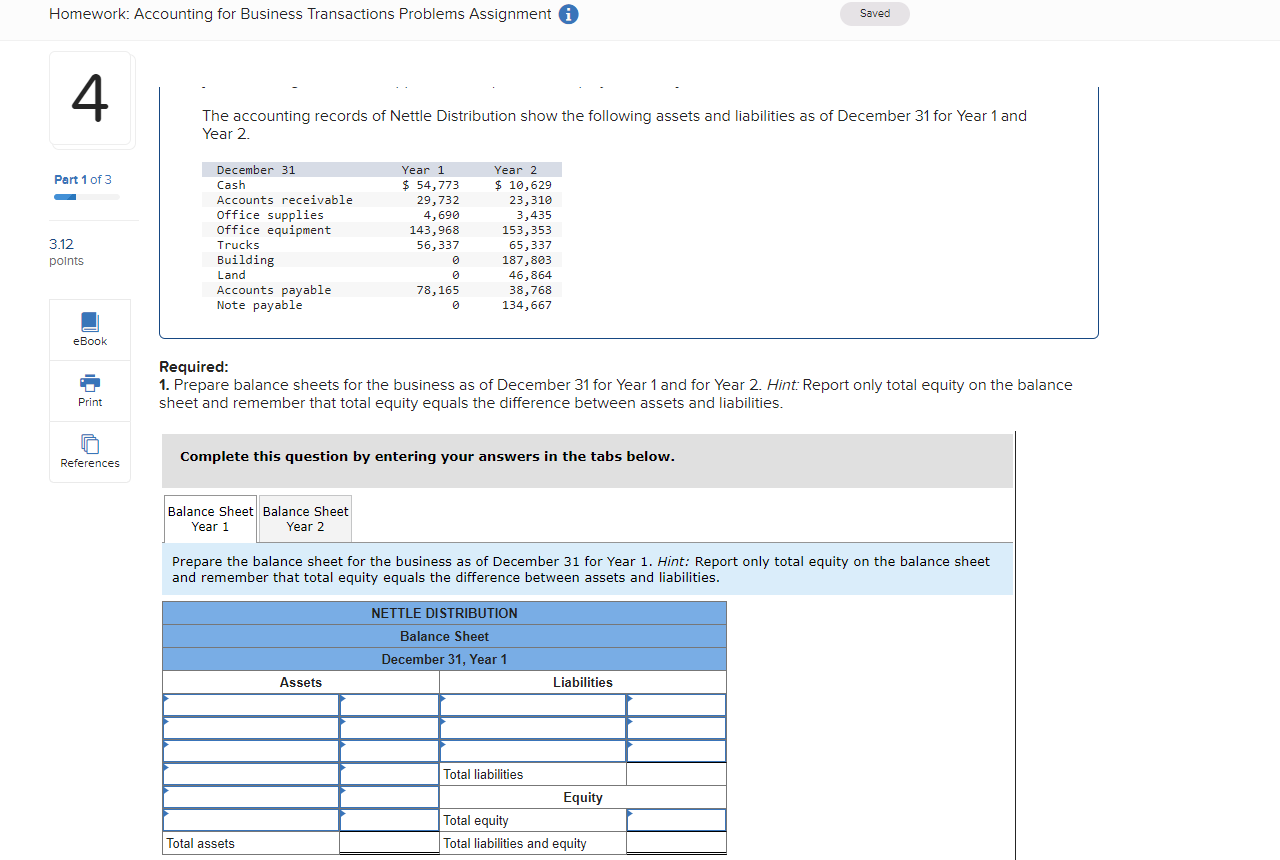Open the eBook resource
Image resolution: width=1280 pixels, height=860 pixels.
click(x=89, y=329)
